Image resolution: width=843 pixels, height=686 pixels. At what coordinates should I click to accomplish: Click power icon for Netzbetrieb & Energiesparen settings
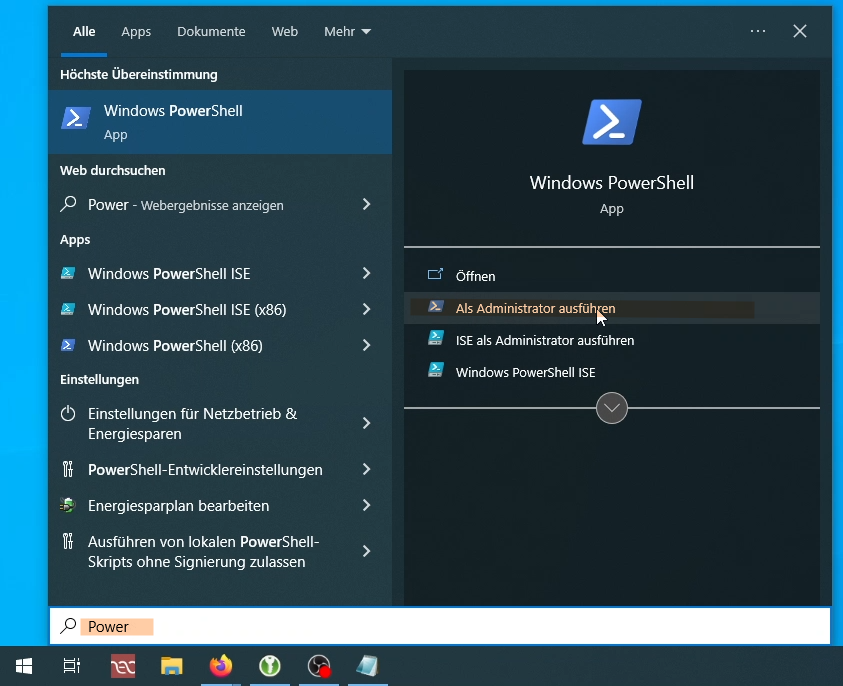point(68,413)
